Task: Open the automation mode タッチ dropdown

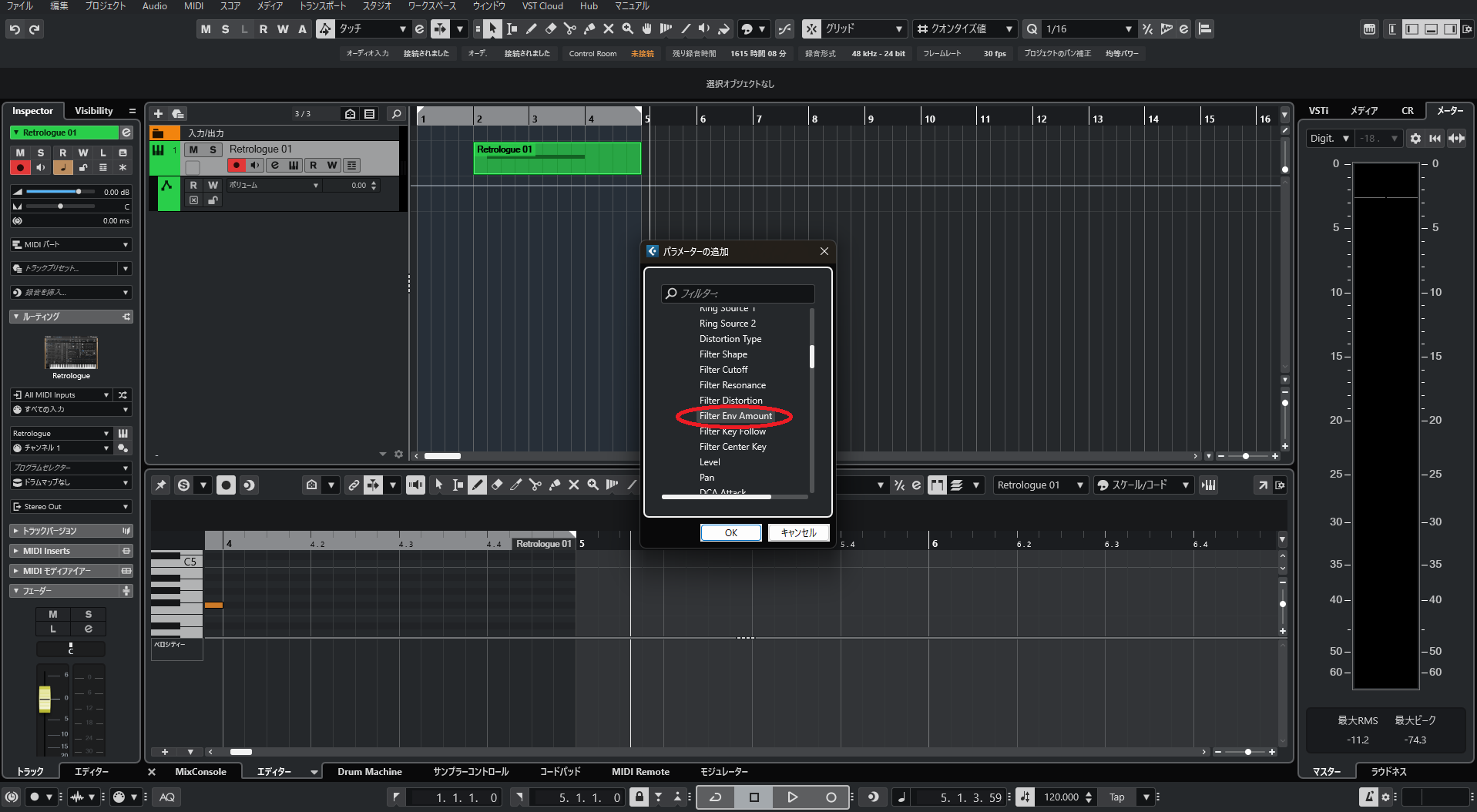Action: 372,29
